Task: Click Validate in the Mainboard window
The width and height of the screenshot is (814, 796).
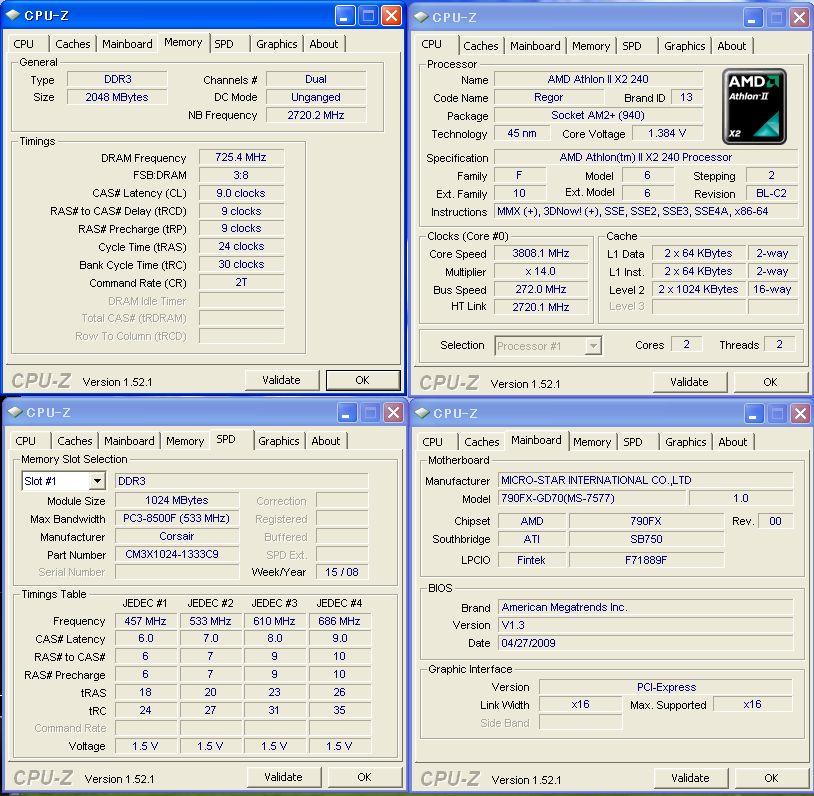Action: pyautogui.click(x=690, y=778)
